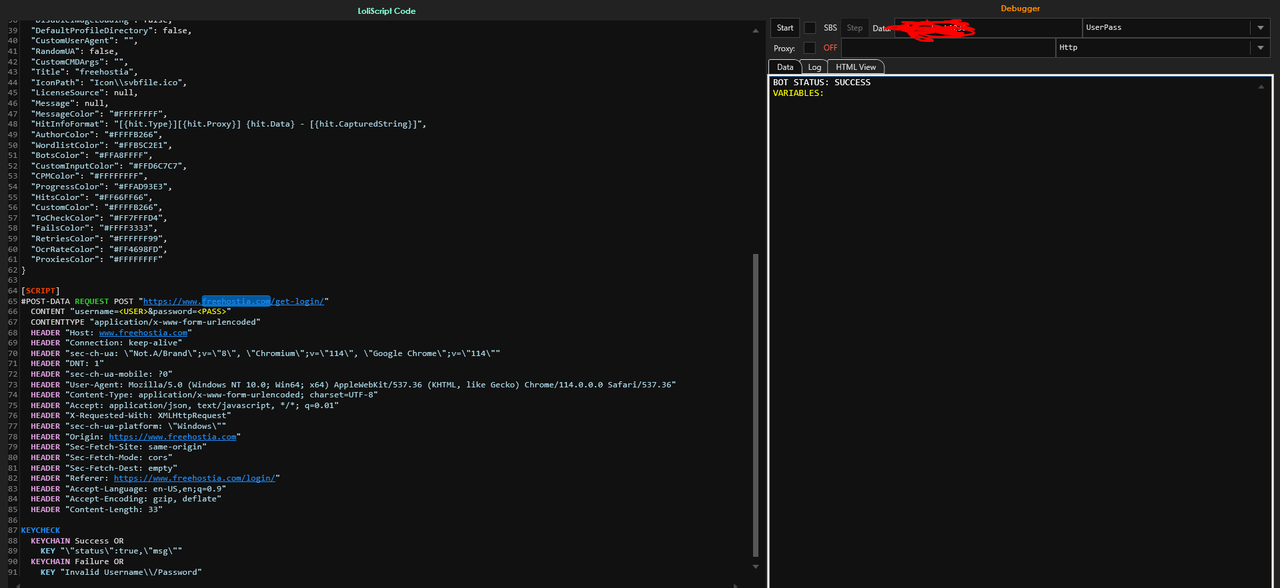Click the HitInfoFormat setting line
The image size is (1280, 588).
click(229, 124)
